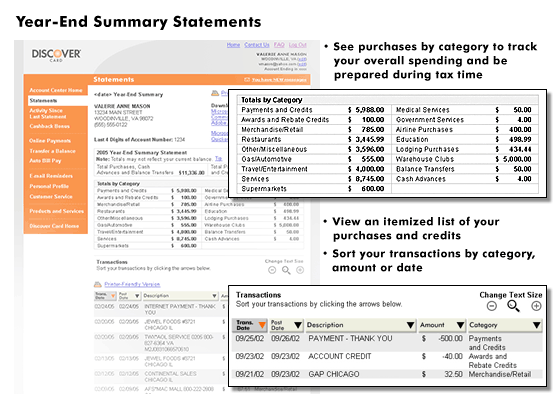The width and height of the screenshot is (553, 394).
Task: Click small plus text-size icon in statement page
Action: pos(300,270)
